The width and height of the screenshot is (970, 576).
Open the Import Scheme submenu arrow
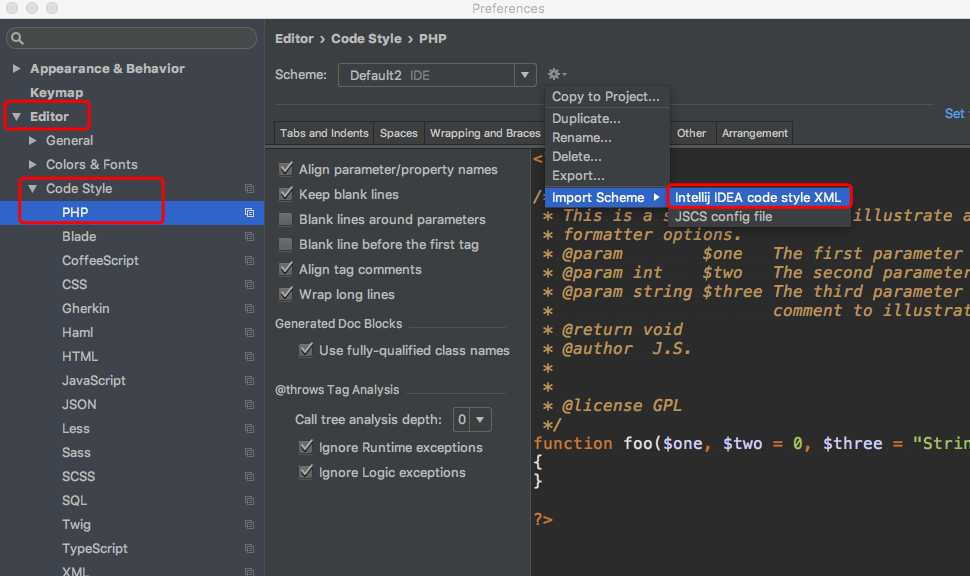(x=656, y=197)
